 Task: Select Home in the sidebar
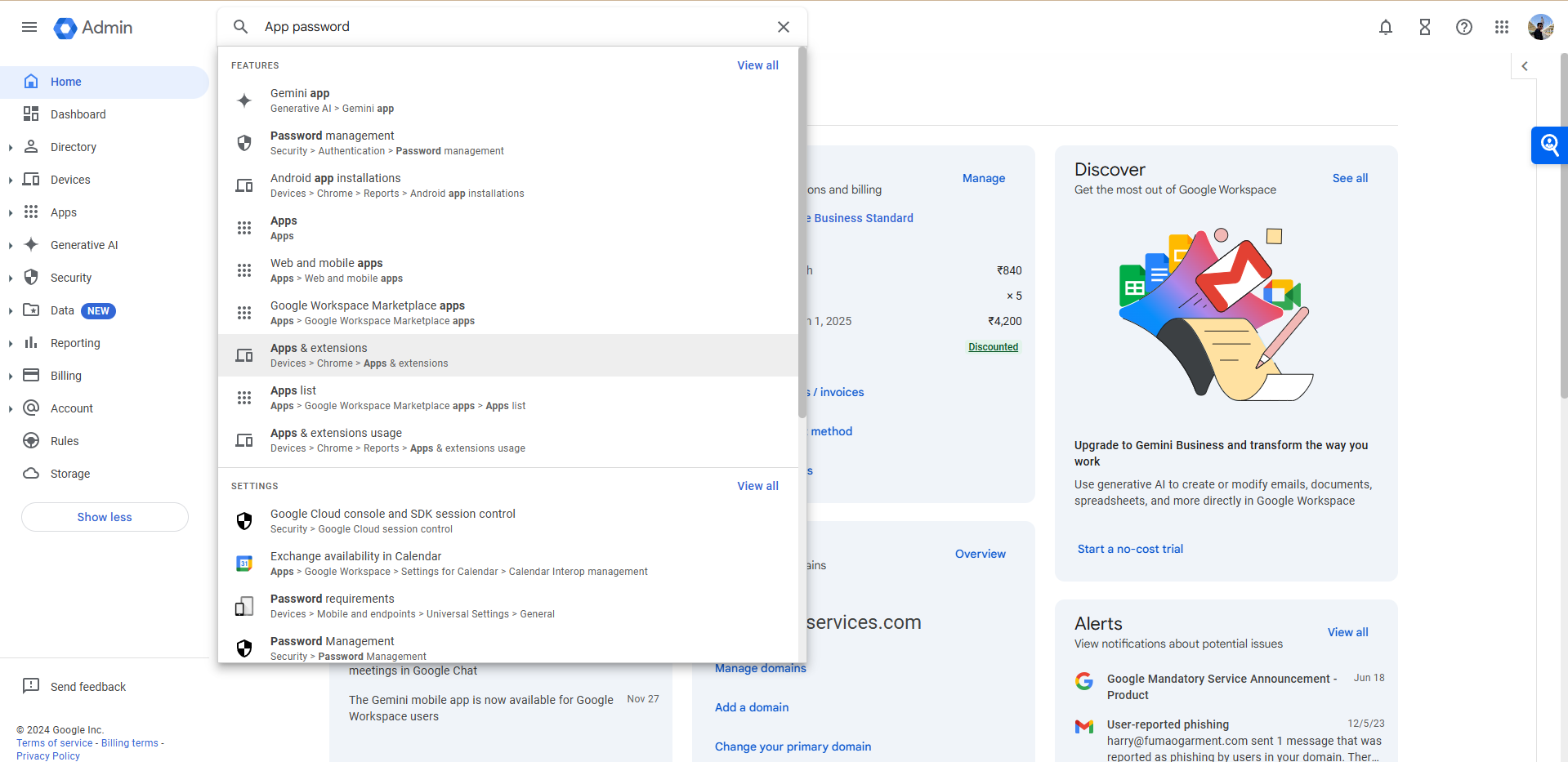tap(105, 82)
